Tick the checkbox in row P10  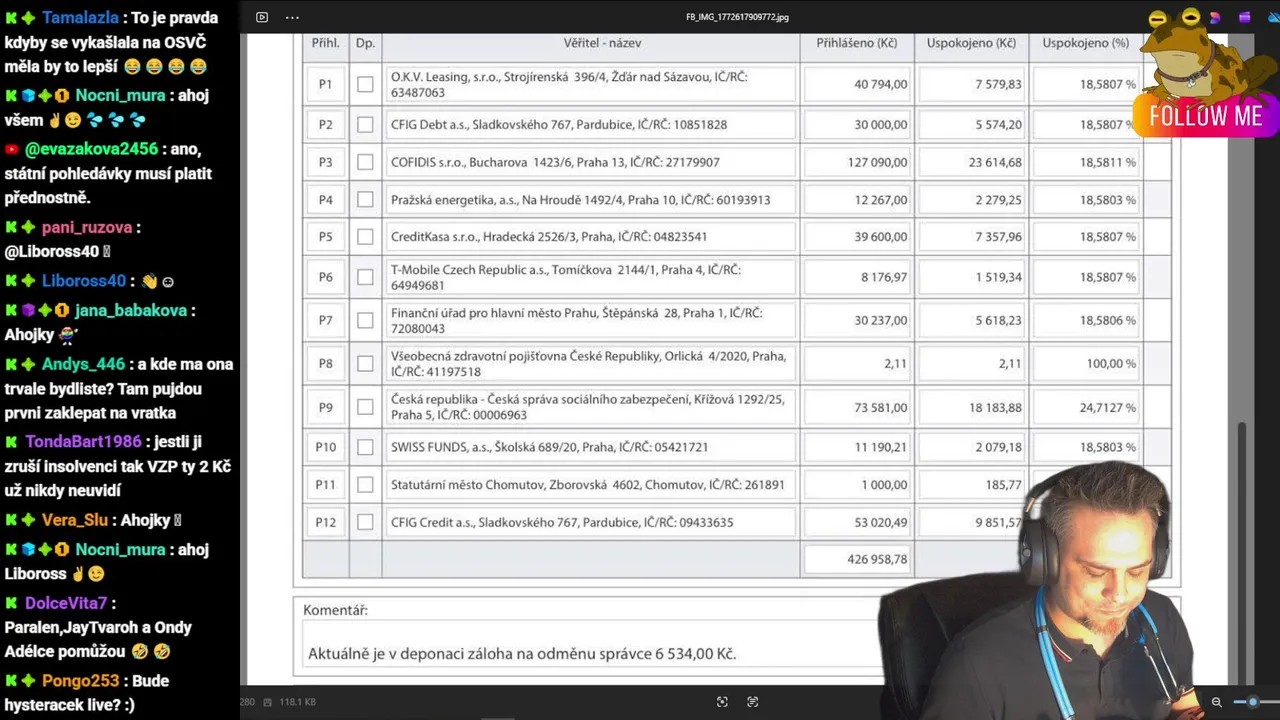click(365, 447)
